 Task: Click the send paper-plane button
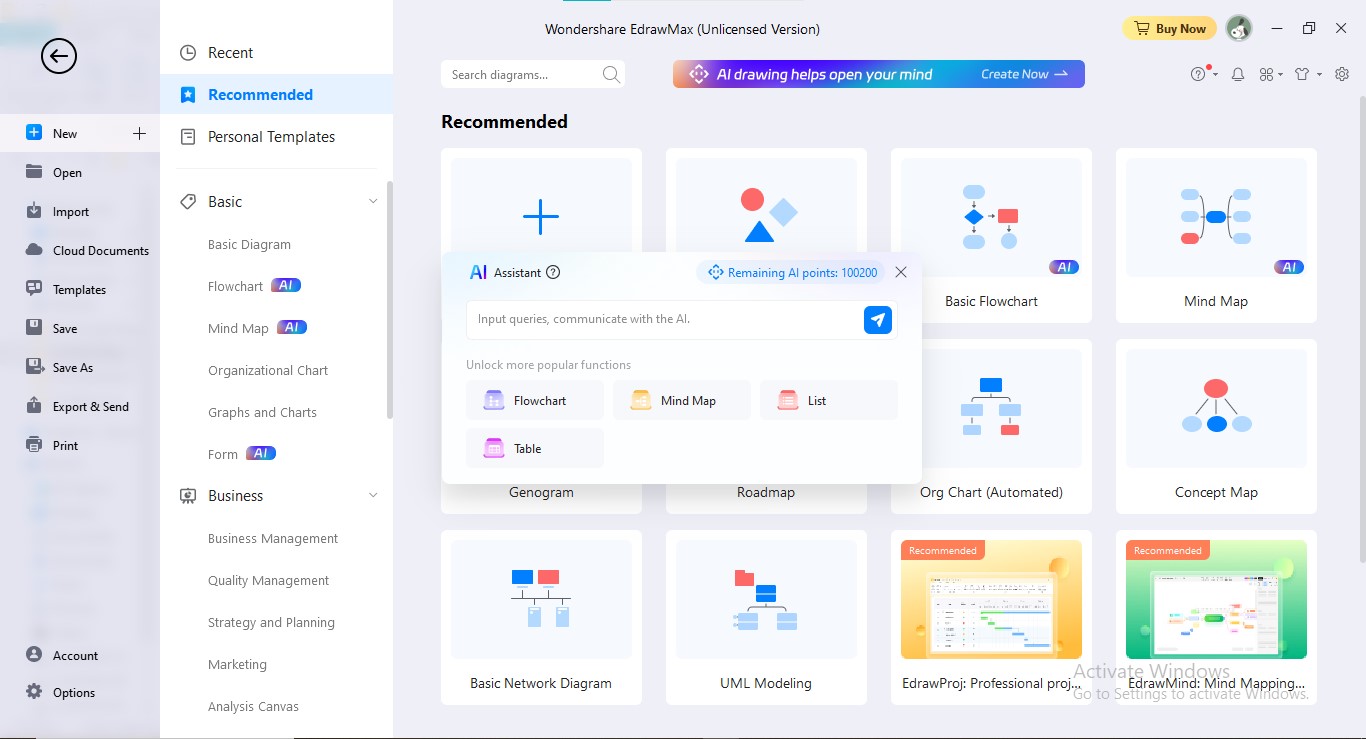pyautogui.click(x=878, y=320)
